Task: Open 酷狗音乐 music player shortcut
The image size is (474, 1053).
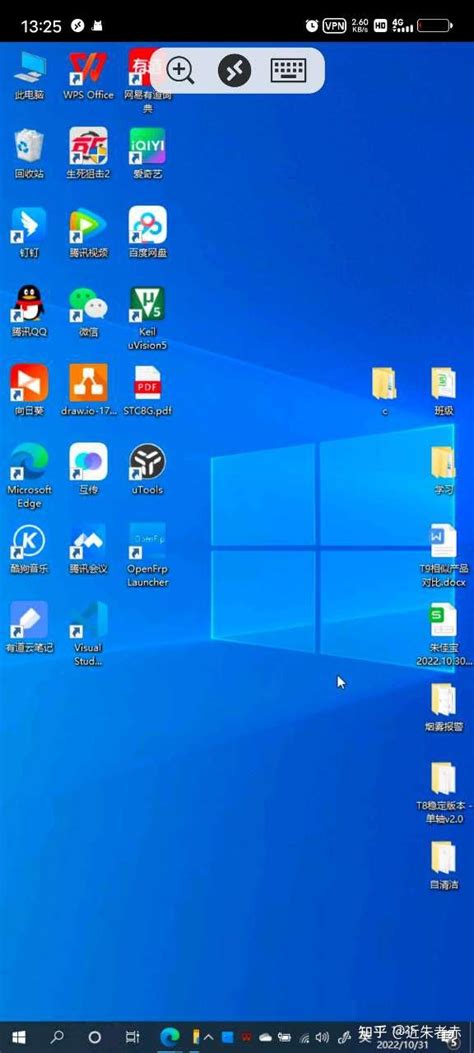Action: [29, 549]
